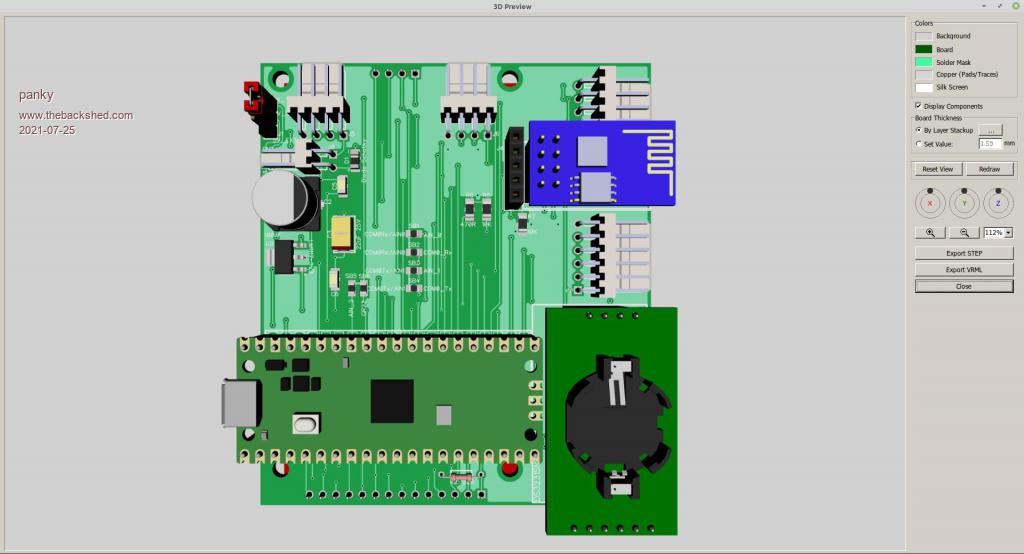
Task: Zoom out with the magnifier minus button
Action: point(964,232)
